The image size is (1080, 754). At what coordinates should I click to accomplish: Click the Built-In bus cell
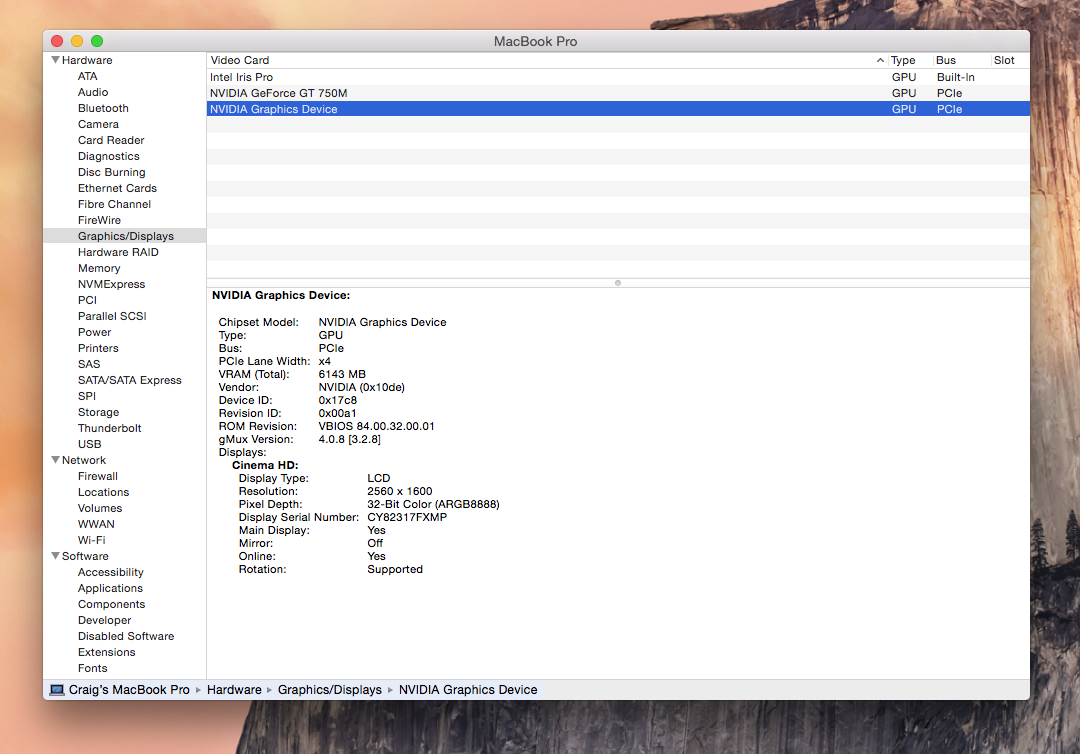point(955,77)
